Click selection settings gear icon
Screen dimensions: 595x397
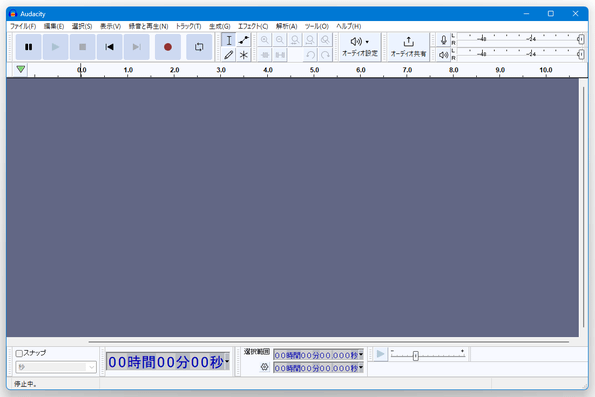pos(264,367)
